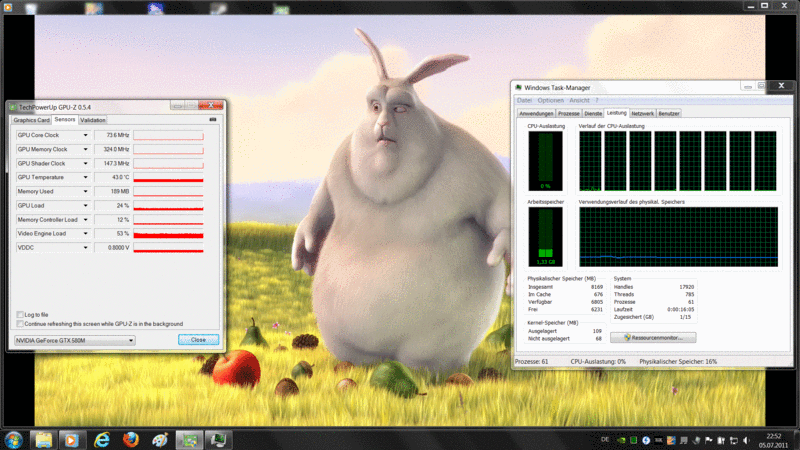The width and height of the screenshot is (800, 450).
Task: Click the Action Center flag tray icon
Action: pos(709,440)
